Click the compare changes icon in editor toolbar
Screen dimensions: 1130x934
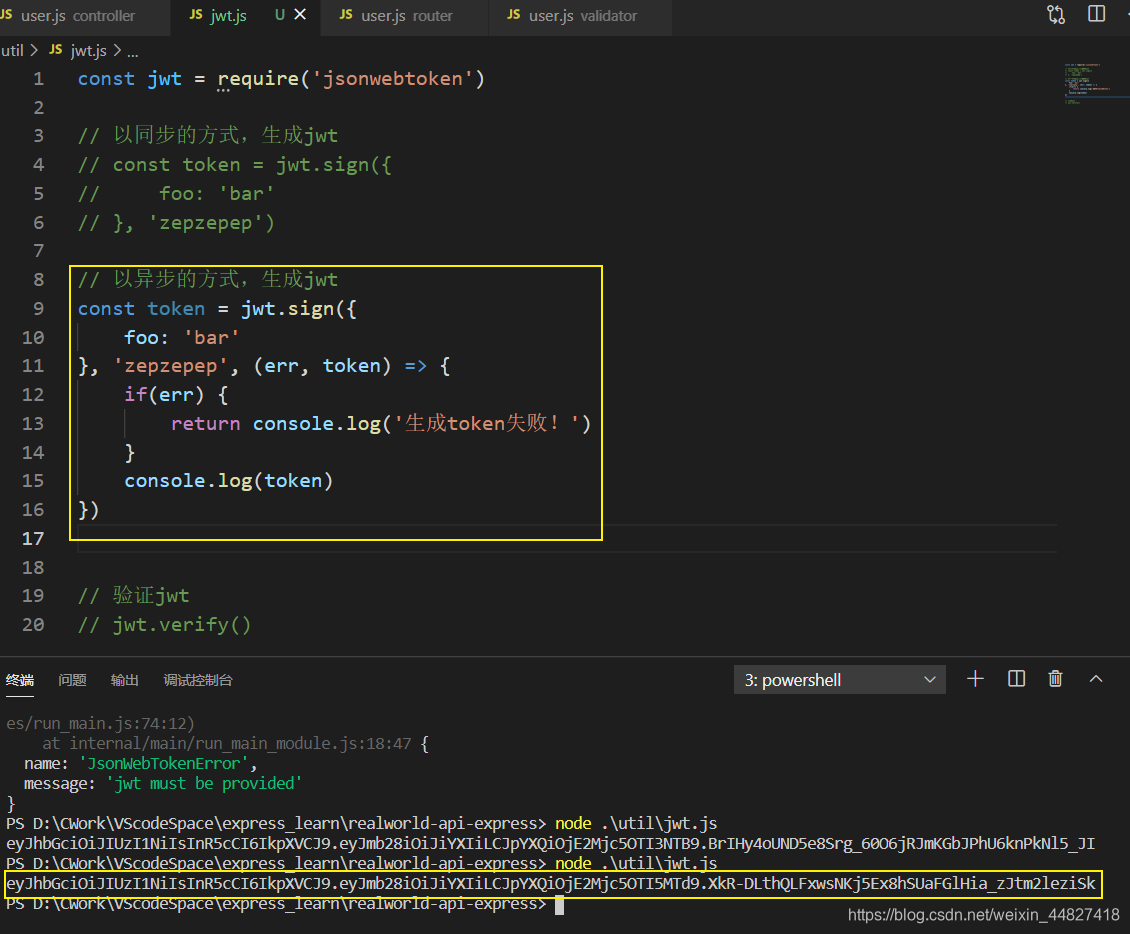click(x=1056, y=14)
